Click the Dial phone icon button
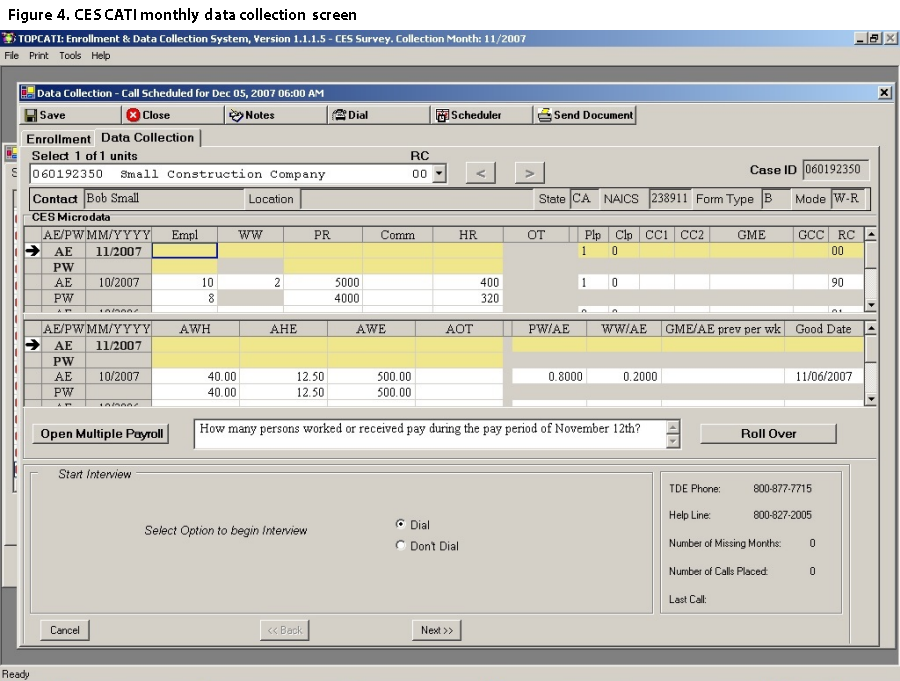Image resolution: width=900 pixels, height=681 pixels. pyautogui.click(x=351, y=115)
